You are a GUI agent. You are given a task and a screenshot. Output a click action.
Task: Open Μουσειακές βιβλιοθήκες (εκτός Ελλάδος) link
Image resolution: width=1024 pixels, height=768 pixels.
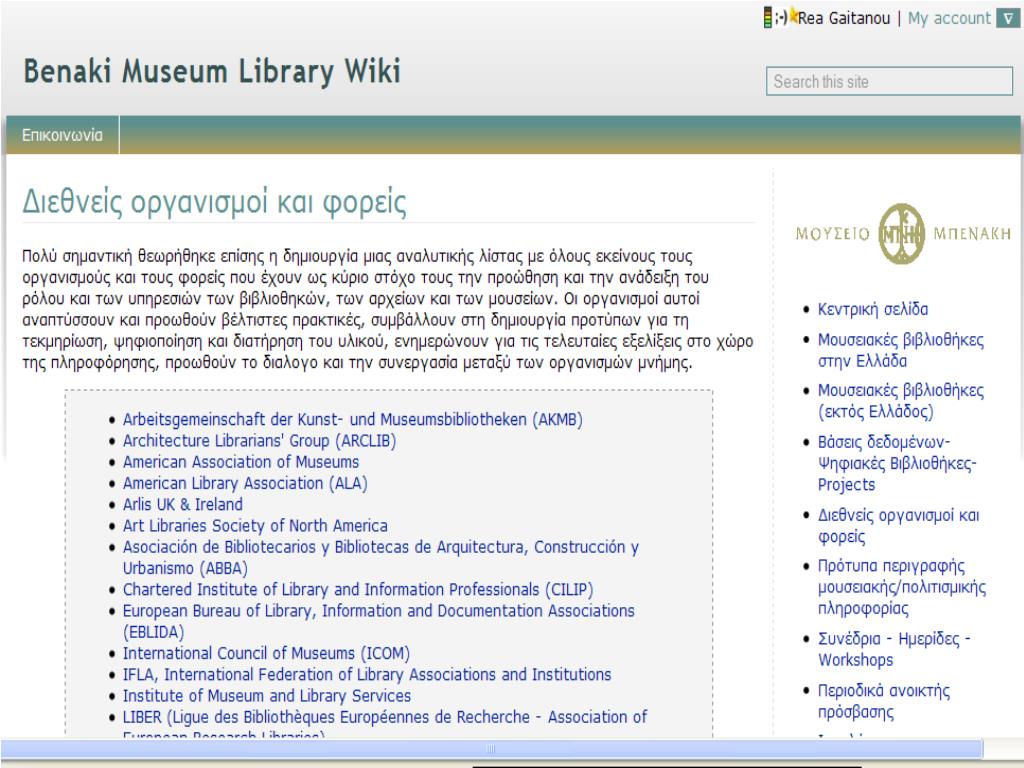pos(901,400)
